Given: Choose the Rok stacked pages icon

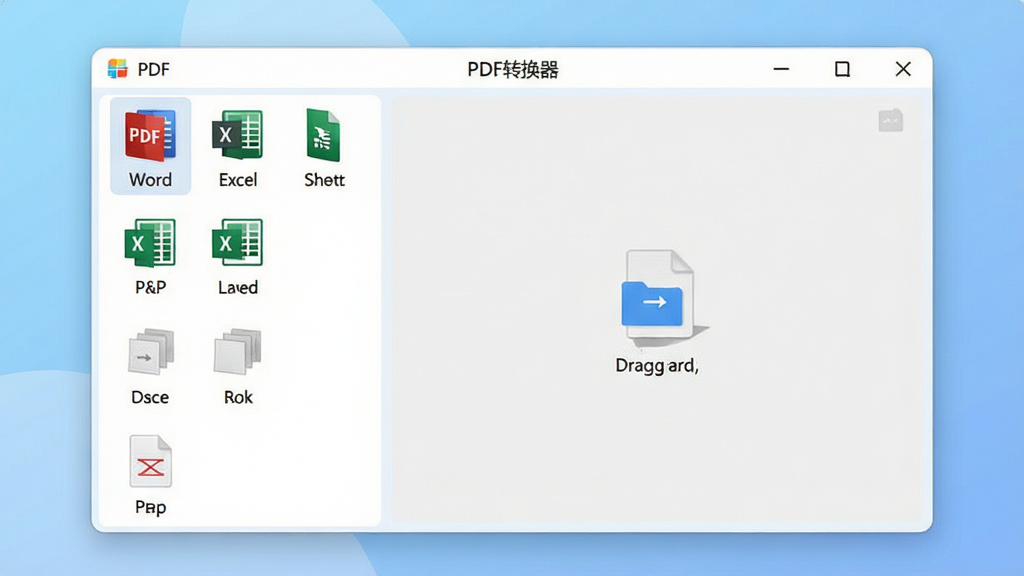Looking at the screenshot, I should [238, 351].
